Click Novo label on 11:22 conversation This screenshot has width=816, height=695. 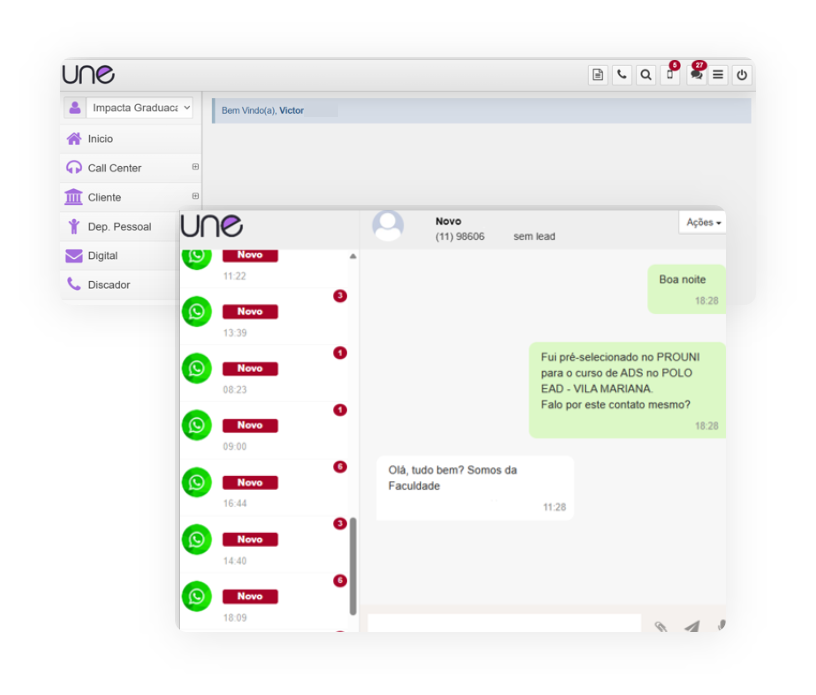(250, 255)
